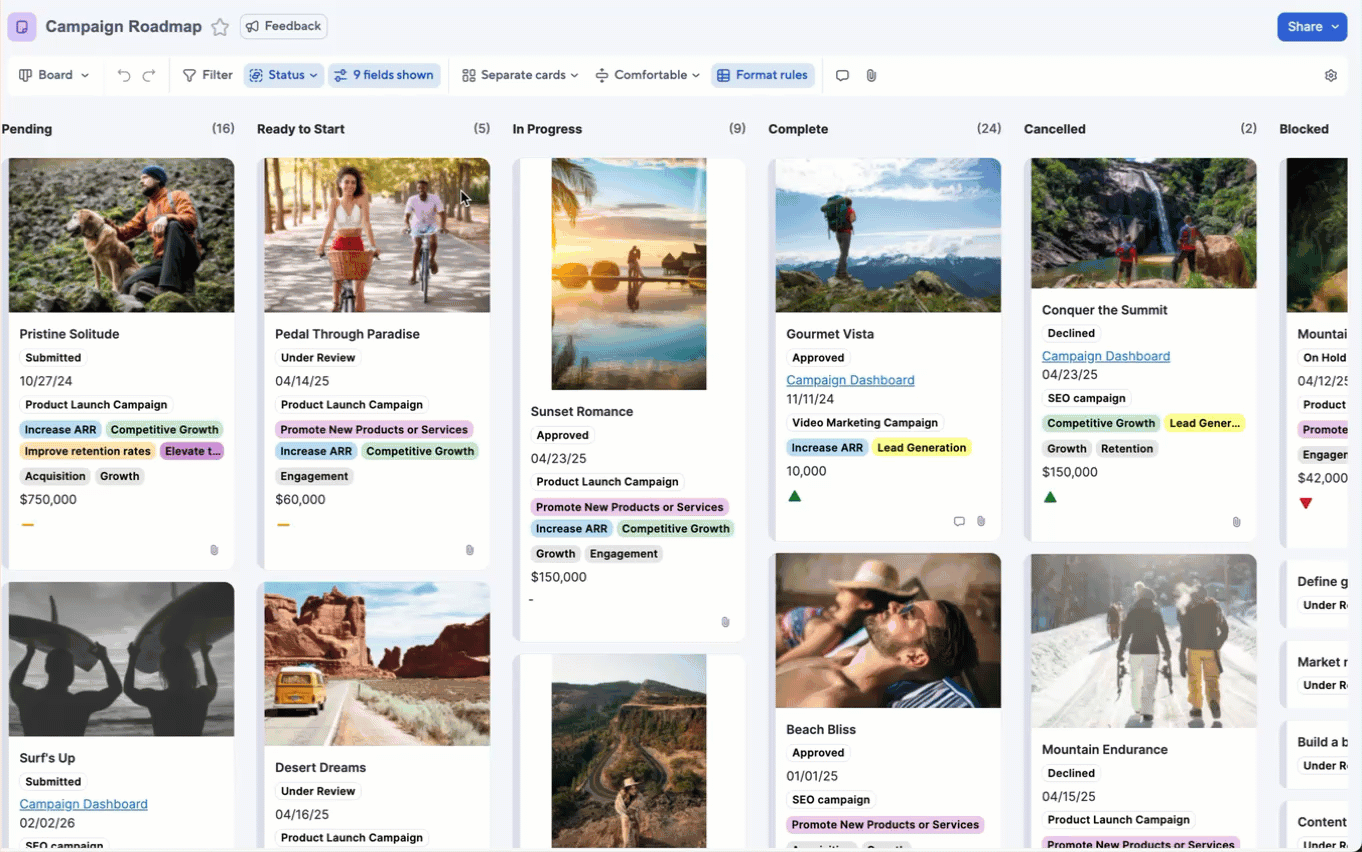Open the Status grouping dropdown

point(284,75)
